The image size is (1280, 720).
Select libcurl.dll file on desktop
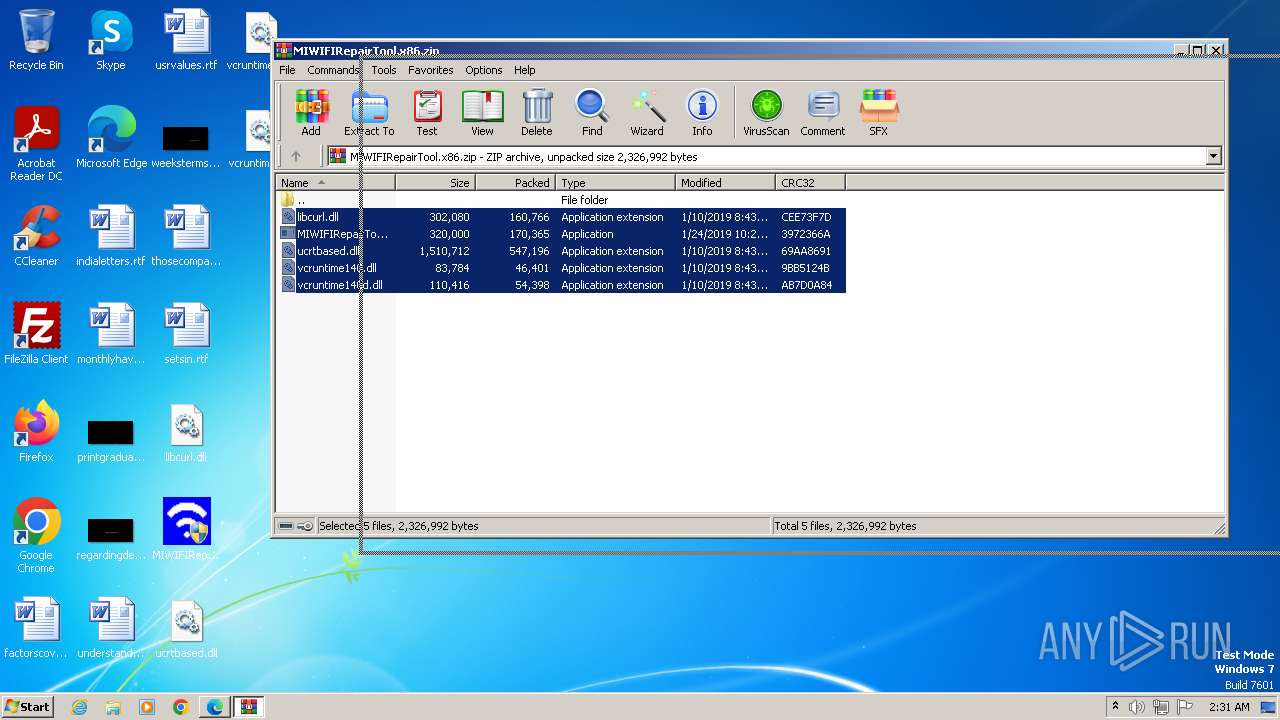point(186,432)
